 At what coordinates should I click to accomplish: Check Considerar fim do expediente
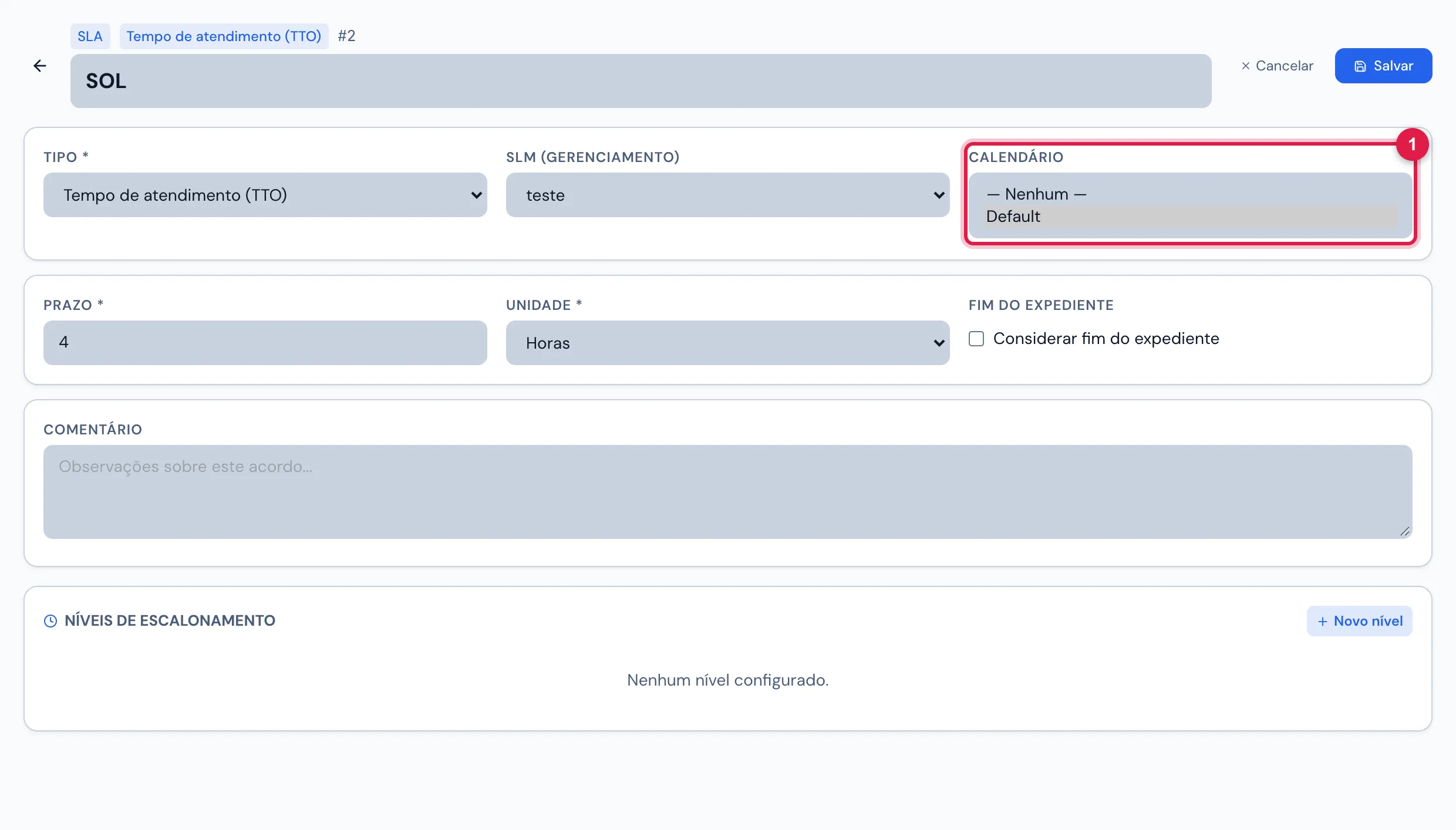pyautogui.click(x=976, y=339)
